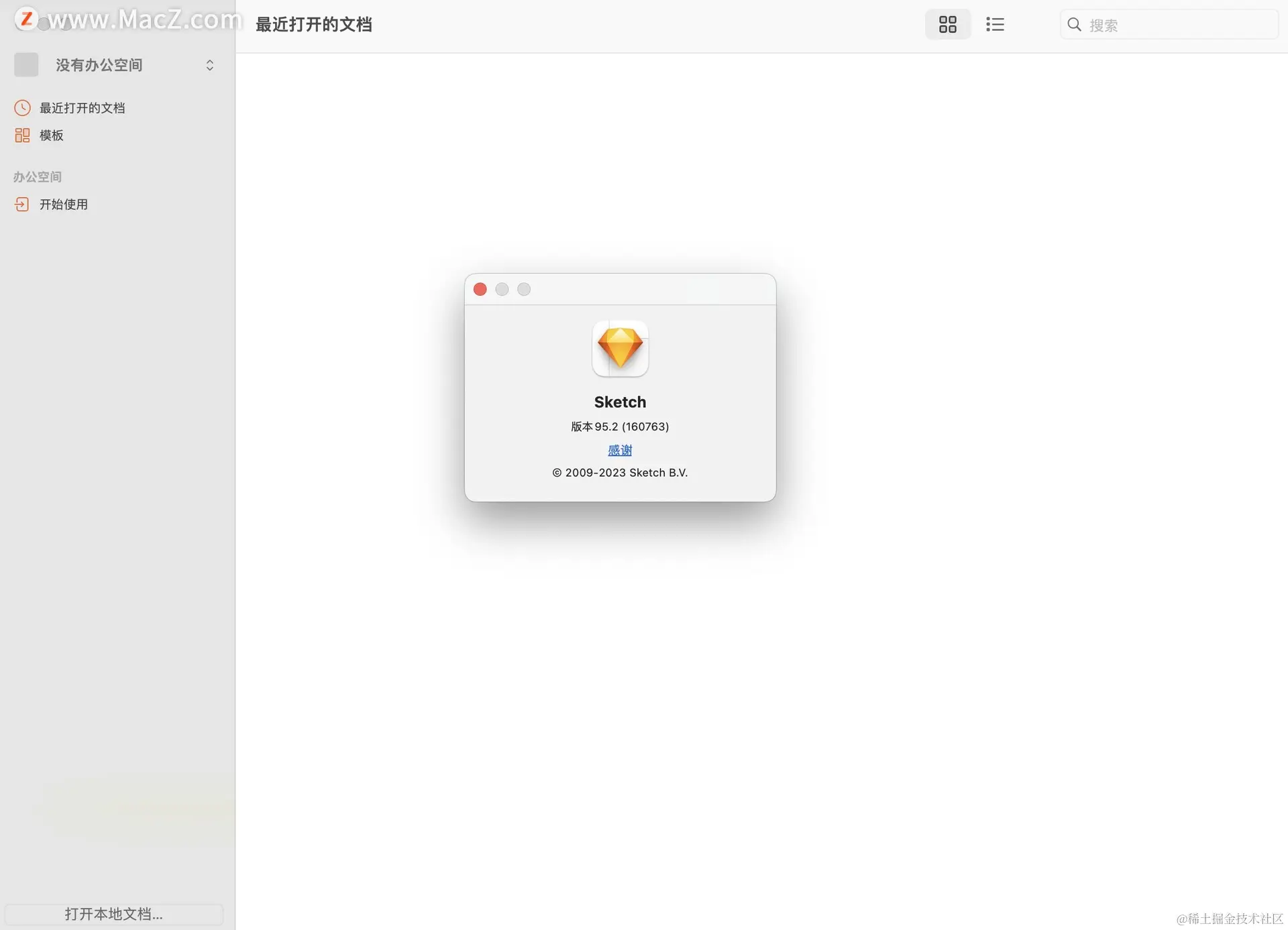Select 开始使用 under 办公空间
This screenshot has width=1288, height=930.
(64, 205)
